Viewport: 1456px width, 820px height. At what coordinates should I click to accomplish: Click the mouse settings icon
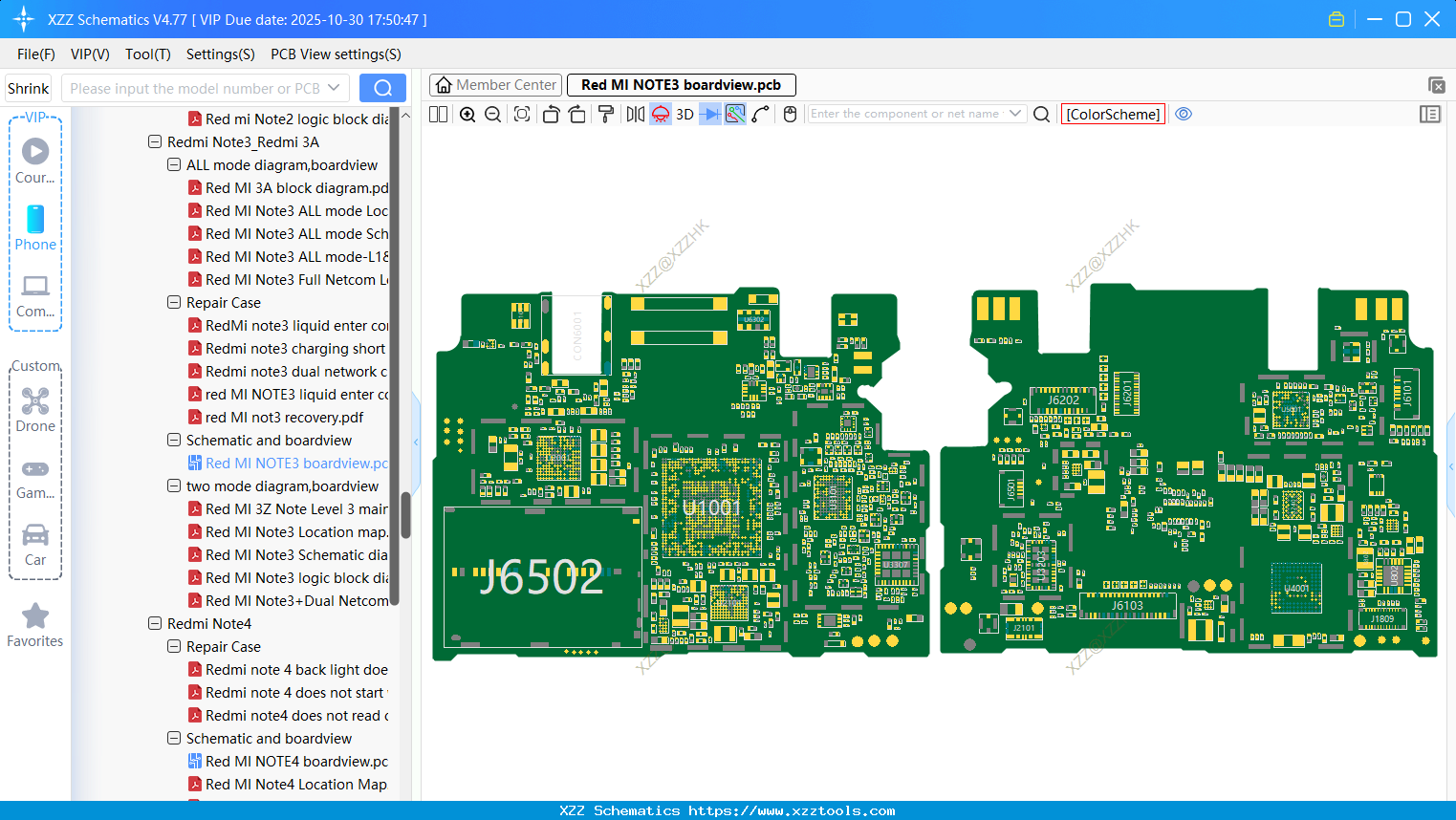click(x=790, y=114)
